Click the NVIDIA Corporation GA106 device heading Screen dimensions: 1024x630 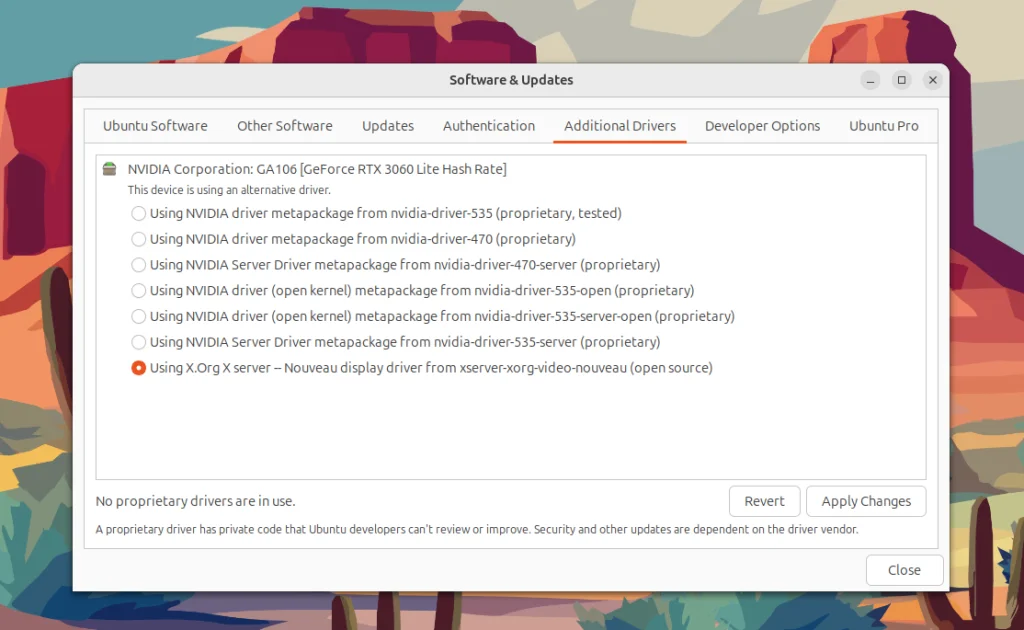tap(317, 169)
